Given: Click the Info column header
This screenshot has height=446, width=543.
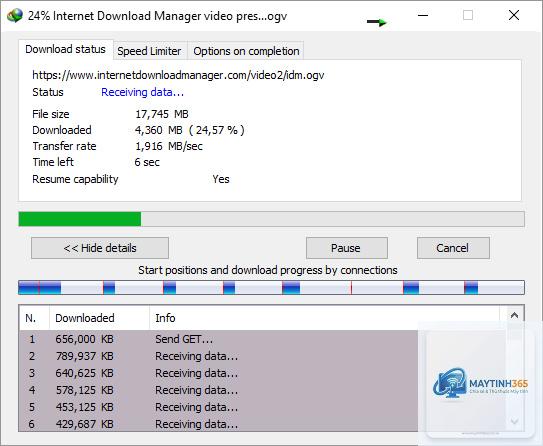Looking at the screenshot, I should [x=325, y=318].
